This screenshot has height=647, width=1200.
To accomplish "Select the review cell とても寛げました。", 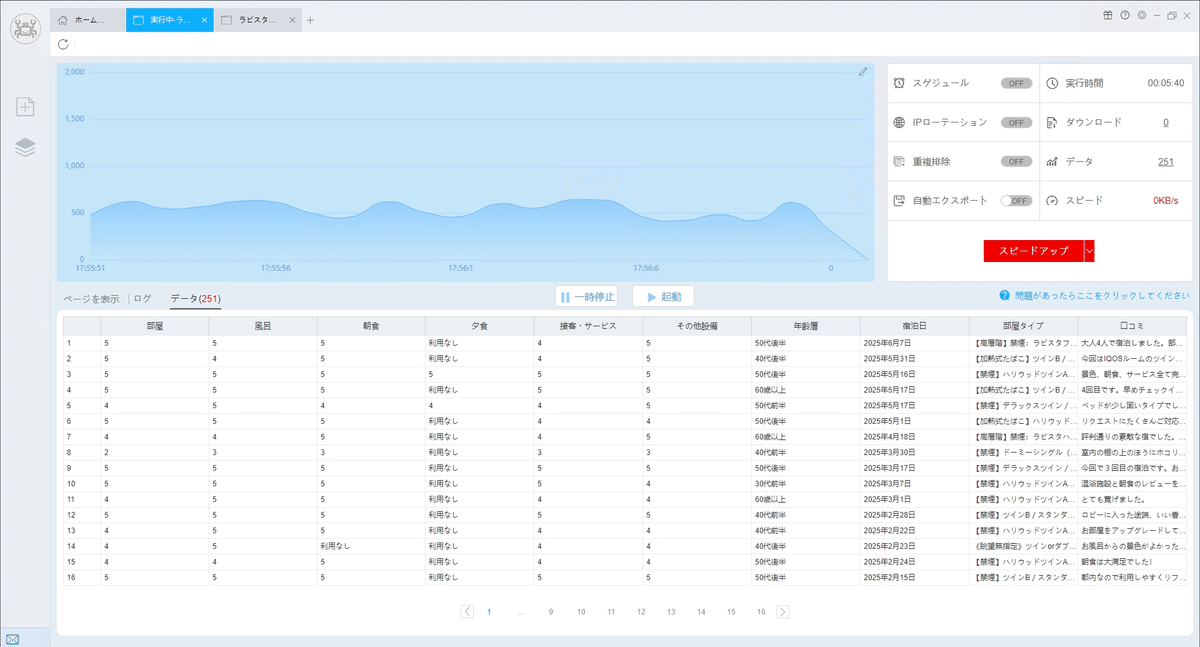I will point(1131,499).
